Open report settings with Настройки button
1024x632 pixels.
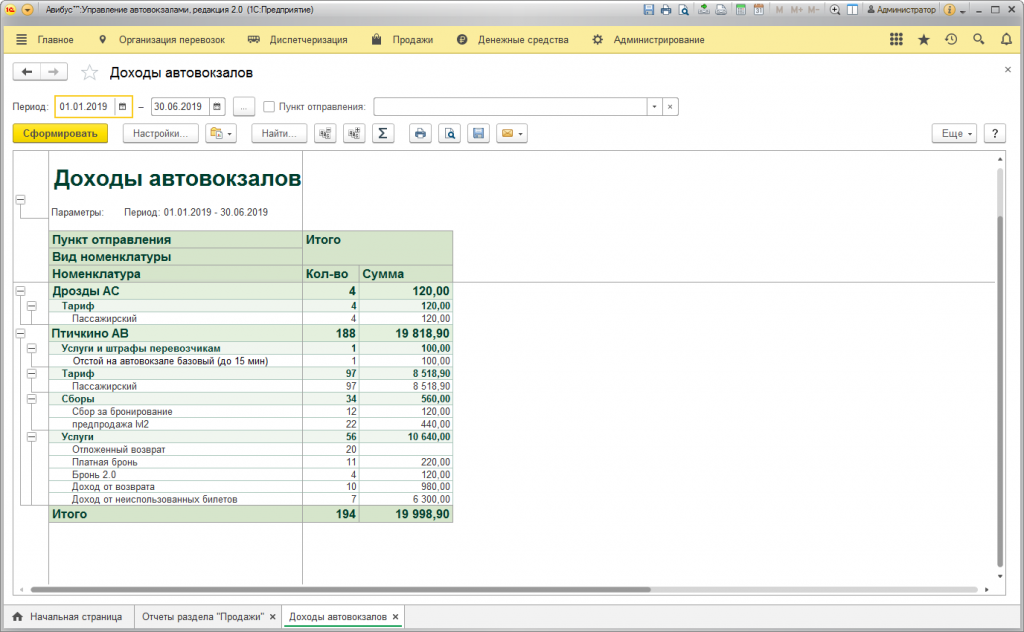click(x=161, y=133)
